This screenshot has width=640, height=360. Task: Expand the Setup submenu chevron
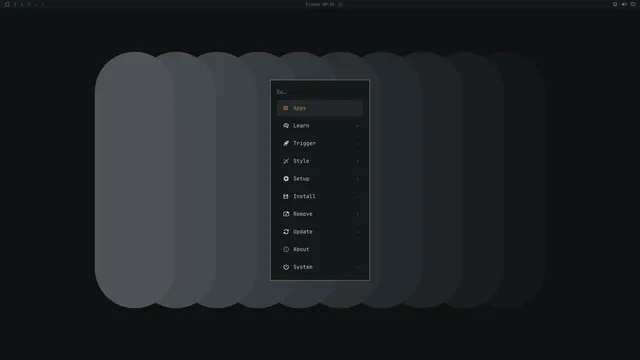[x=358, y=179]
